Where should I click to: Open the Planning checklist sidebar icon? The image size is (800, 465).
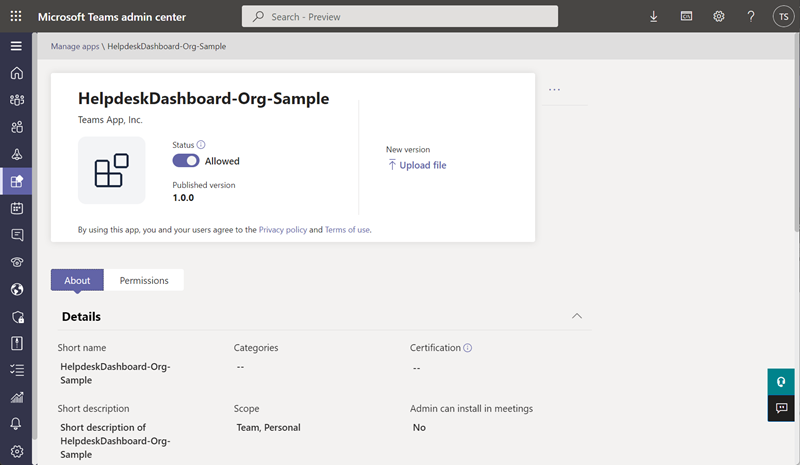click(x=16, y=370)
